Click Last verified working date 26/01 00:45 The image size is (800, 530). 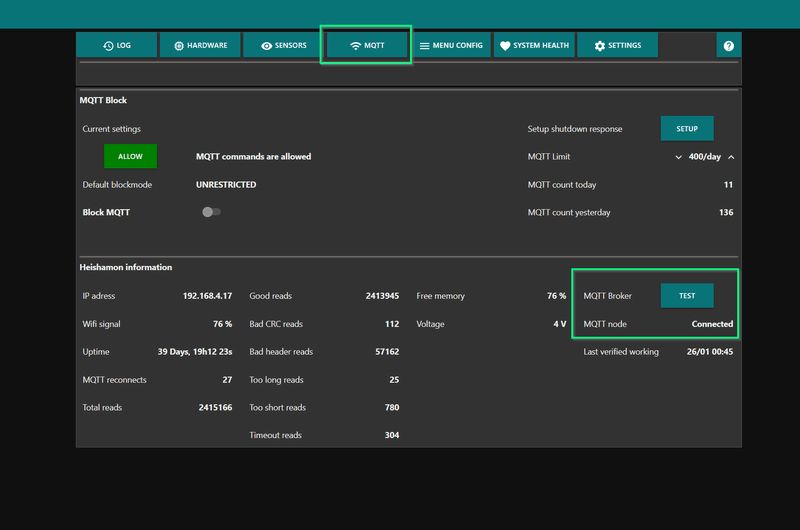coord(710,351)
